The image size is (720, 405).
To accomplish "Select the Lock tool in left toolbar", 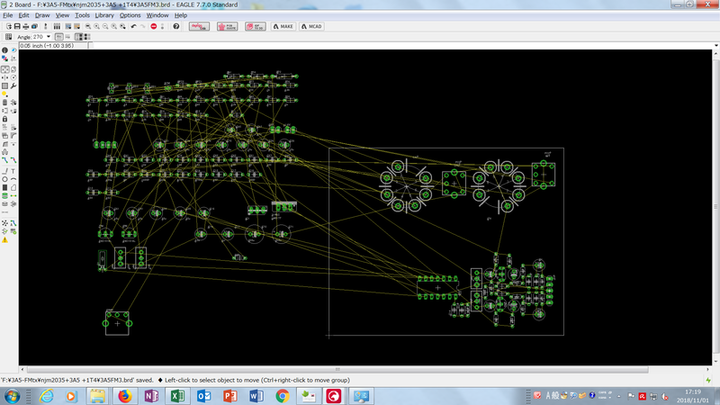I will tap(5, 118).
